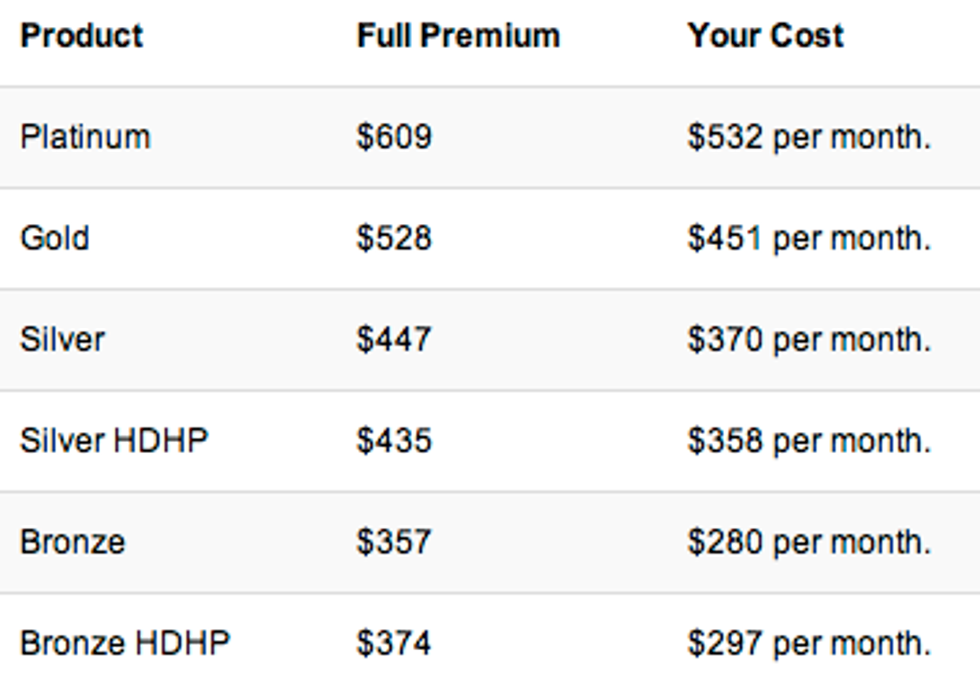Click the Bronze product name

(x=73, y=542)
